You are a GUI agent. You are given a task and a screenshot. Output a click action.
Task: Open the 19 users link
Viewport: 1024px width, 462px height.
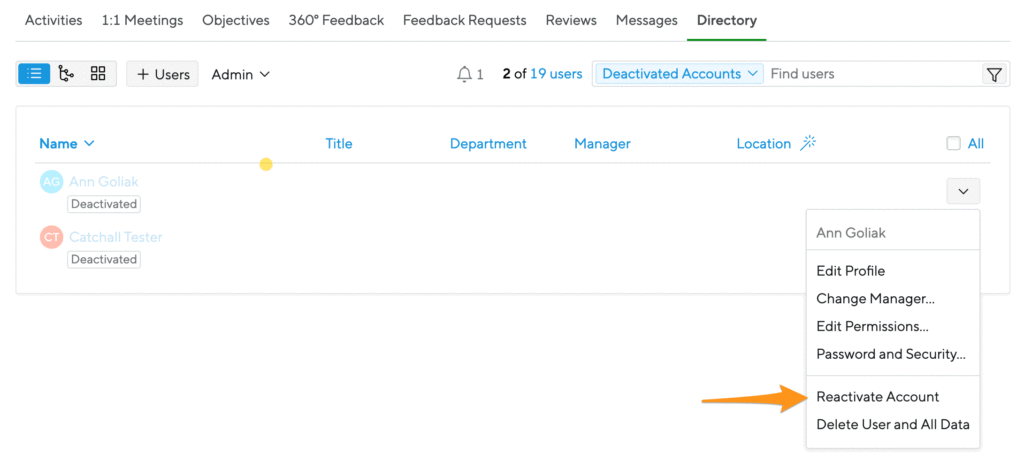(x=556, y=74)
